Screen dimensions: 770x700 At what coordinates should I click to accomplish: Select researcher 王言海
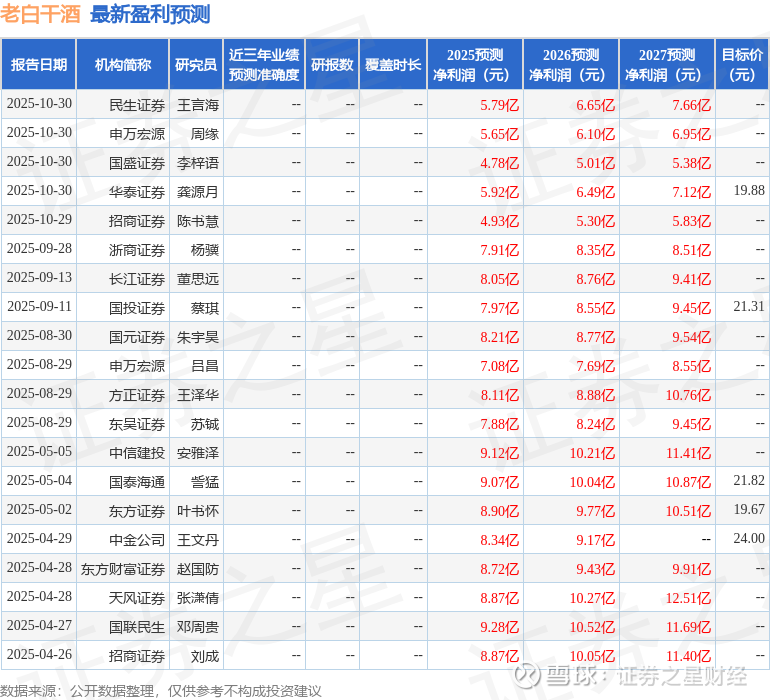pyautogui.click(x=197, y=105)
